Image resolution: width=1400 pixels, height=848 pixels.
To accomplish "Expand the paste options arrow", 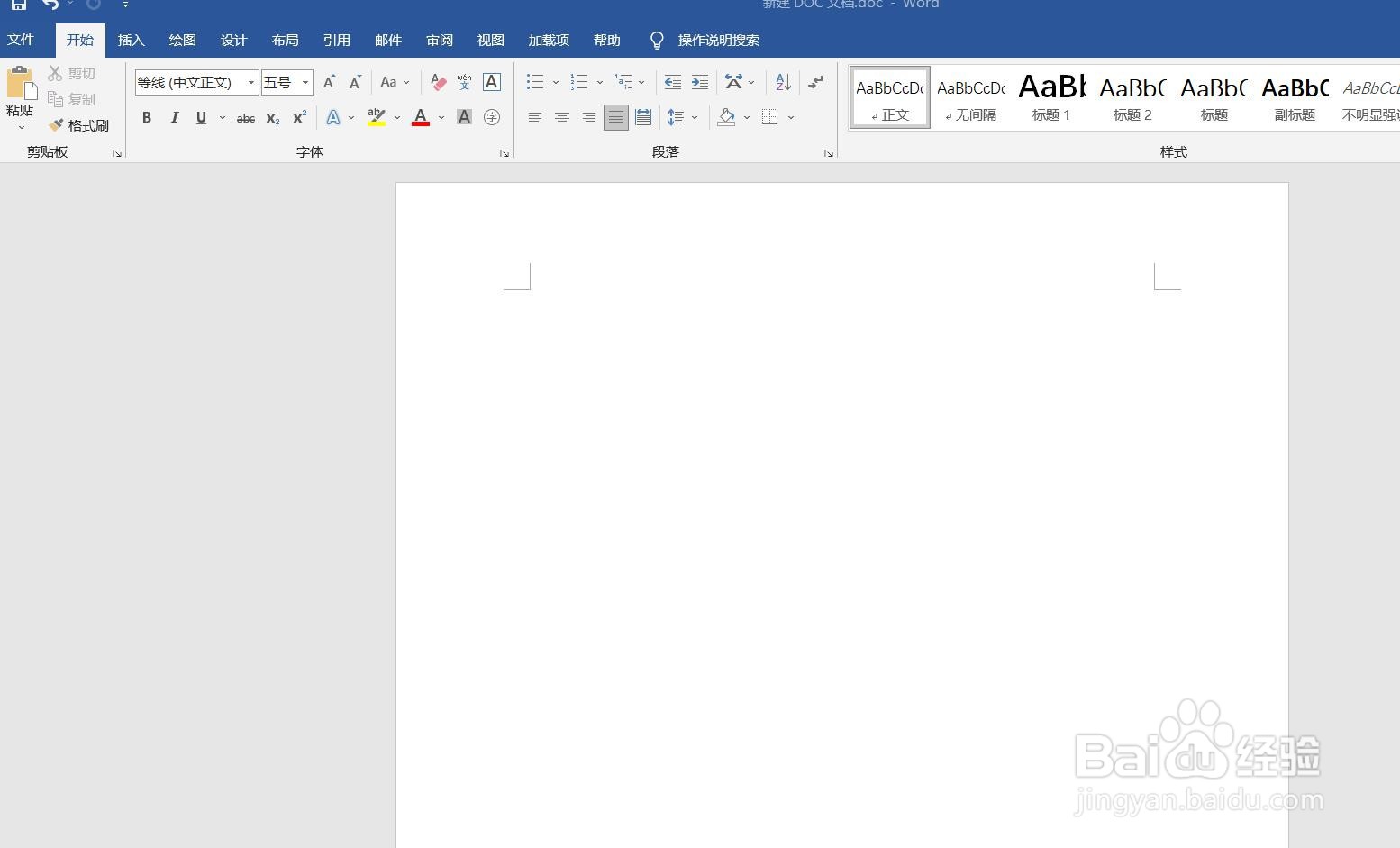I will tap(21, 128).
